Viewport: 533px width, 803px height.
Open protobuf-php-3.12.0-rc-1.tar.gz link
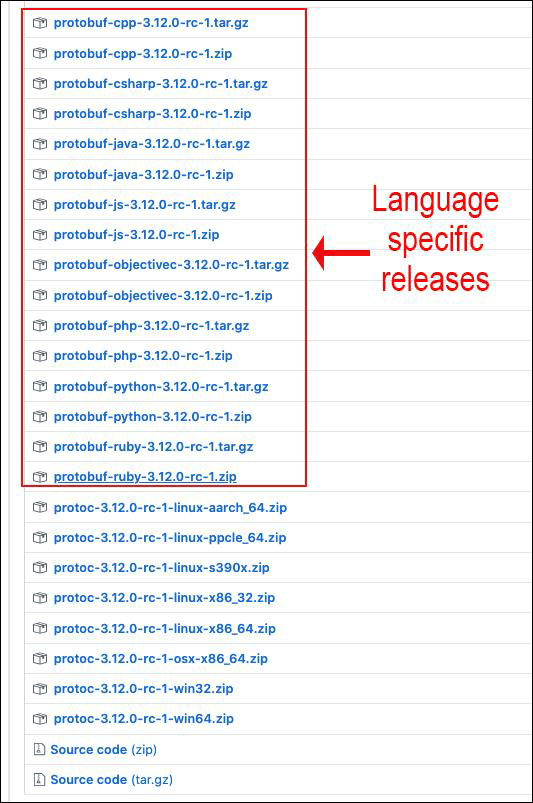tap(152, 326)
